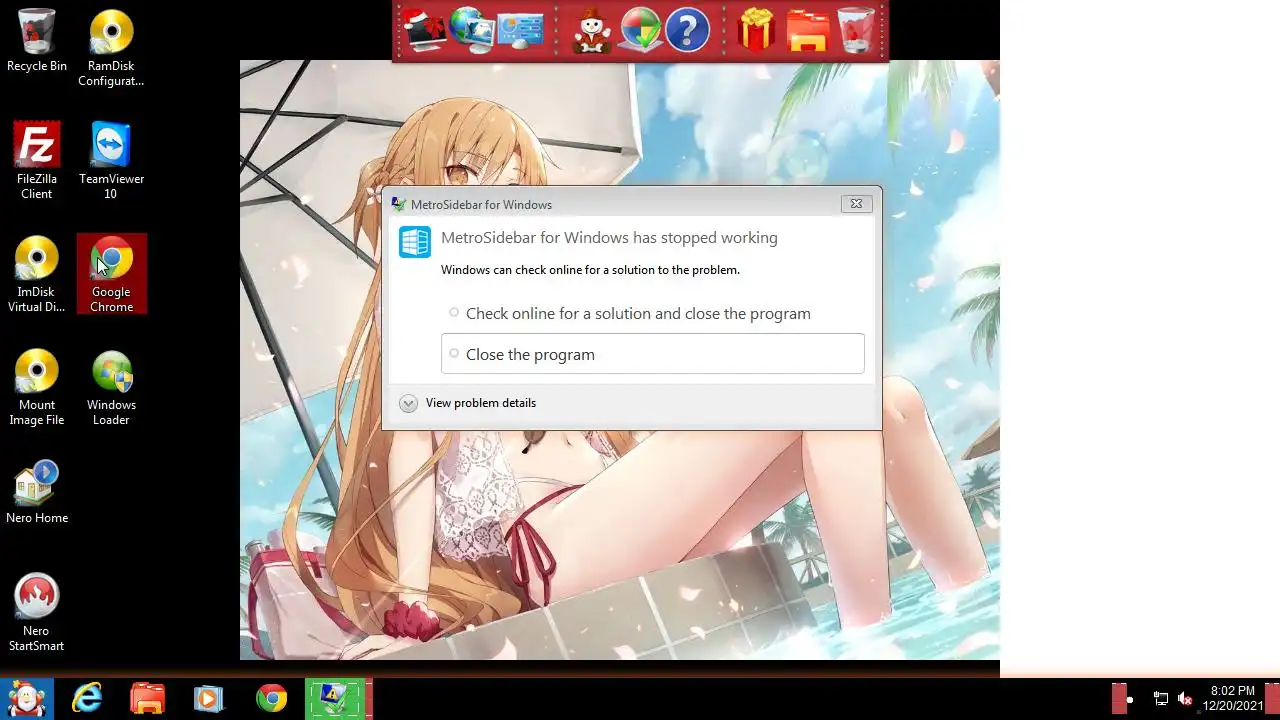Open the Santa Start button
Viewport: 1280px width, 720px height.
click(x=26, y=699)
